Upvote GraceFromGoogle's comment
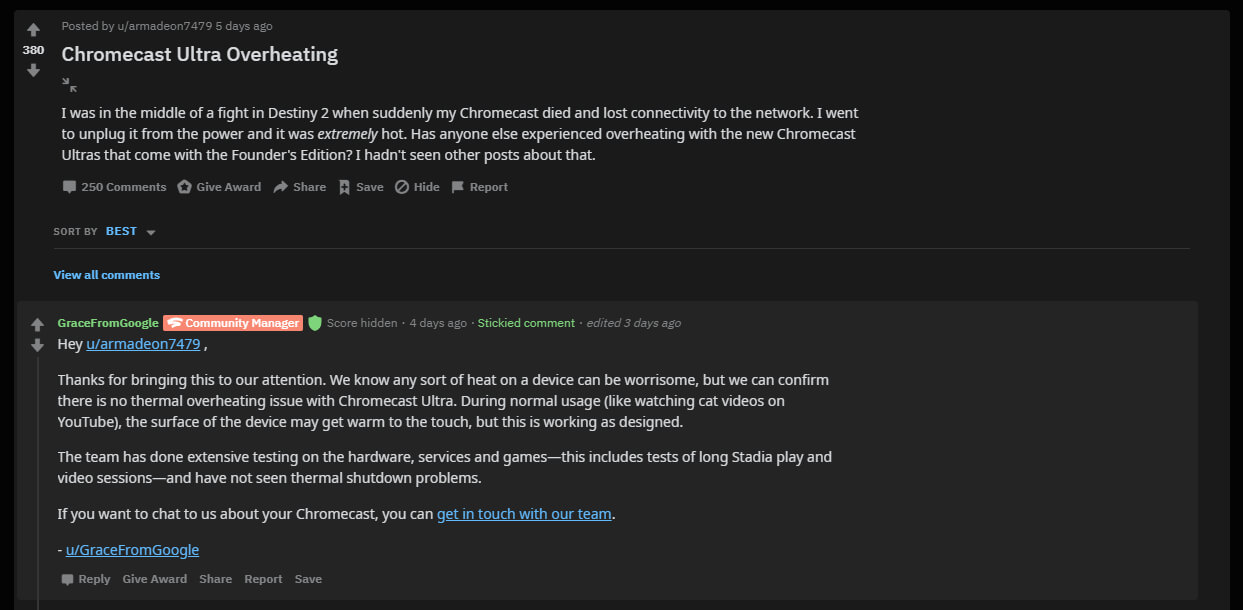The height and width of the screenshot is (610, 1243). [37, 325]
